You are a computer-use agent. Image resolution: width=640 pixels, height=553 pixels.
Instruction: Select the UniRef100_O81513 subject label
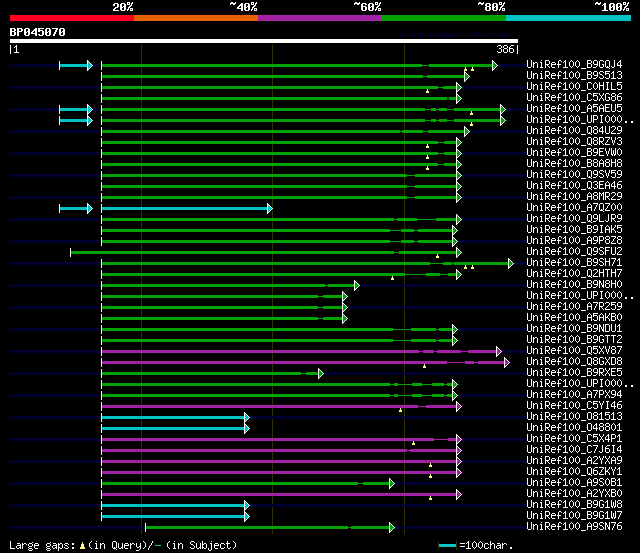[574, 417]
